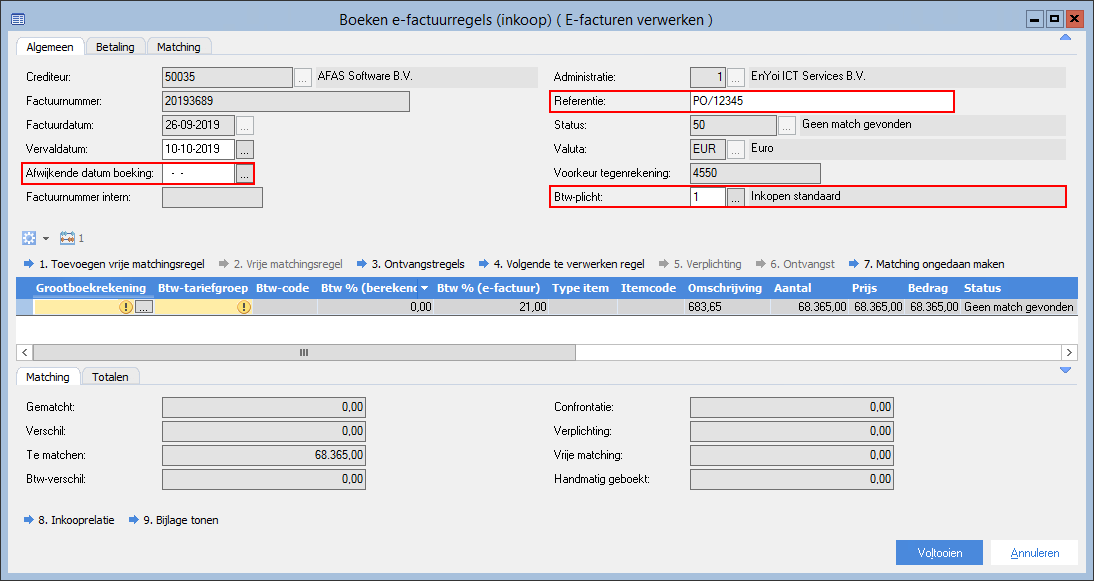Open lookup button next to Administratie field

pyautogui.click(x=736, y=77)
